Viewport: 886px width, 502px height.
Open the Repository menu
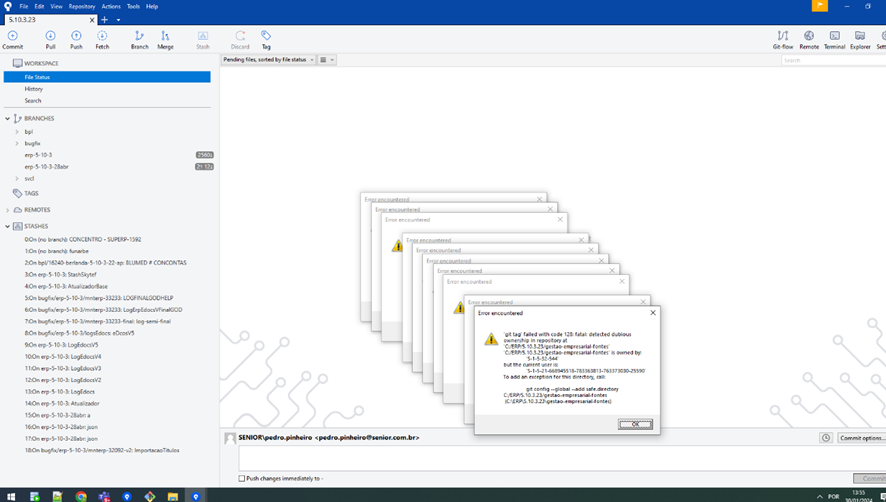(x=82, y=6)
